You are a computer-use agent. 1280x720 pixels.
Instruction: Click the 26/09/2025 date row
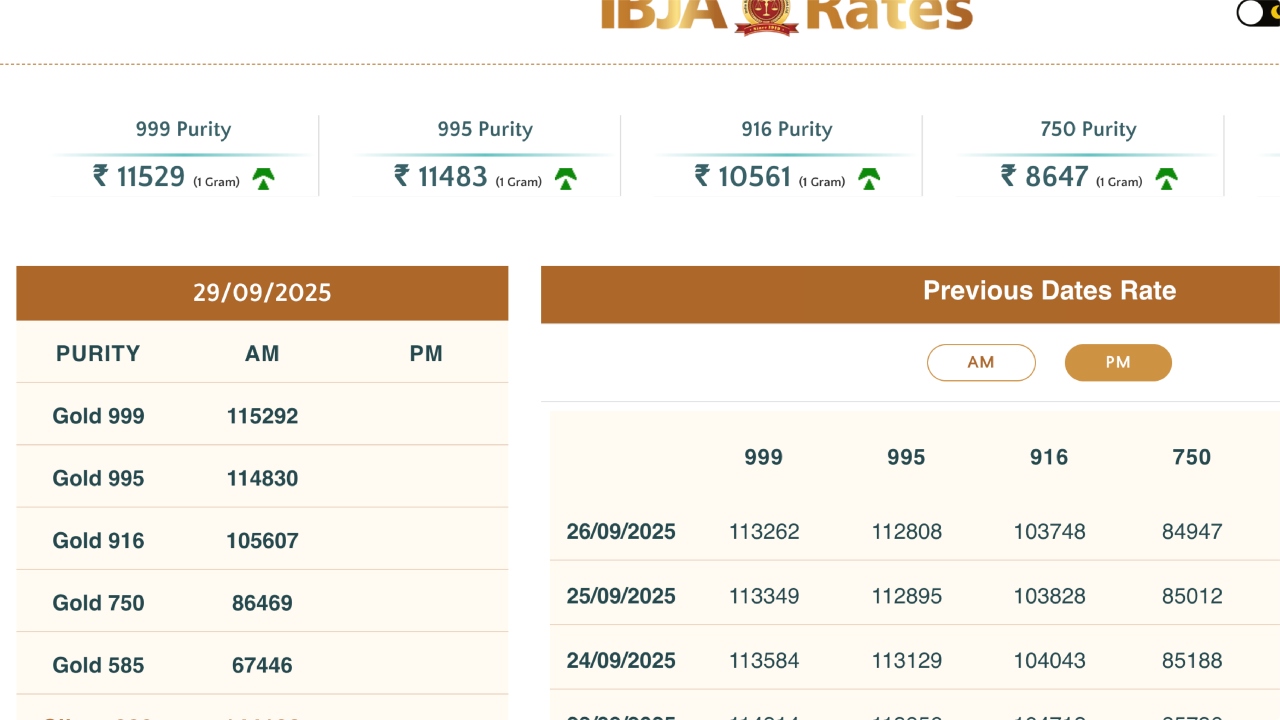pos(621,531)
